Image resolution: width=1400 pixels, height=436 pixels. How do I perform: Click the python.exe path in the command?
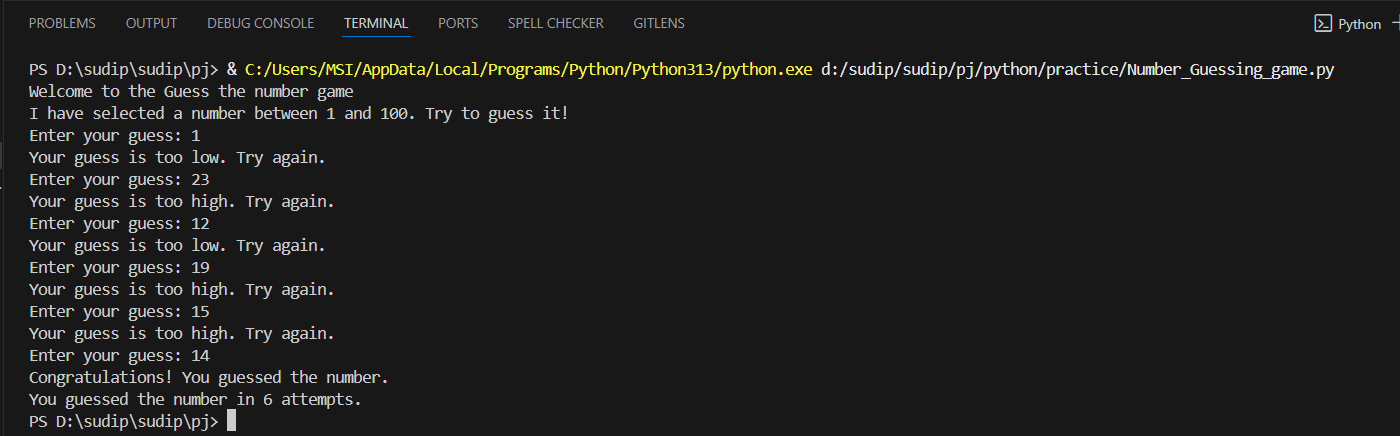pos(528,70)
